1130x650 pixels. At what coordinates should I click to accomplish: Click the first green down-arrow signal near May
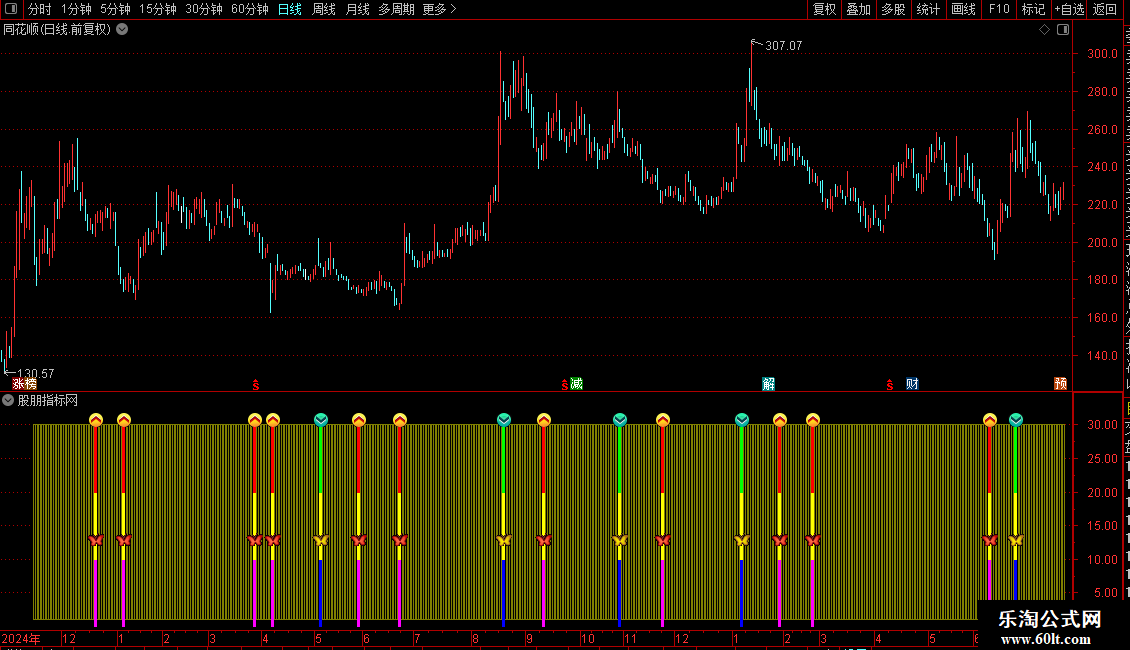(321, 419)
